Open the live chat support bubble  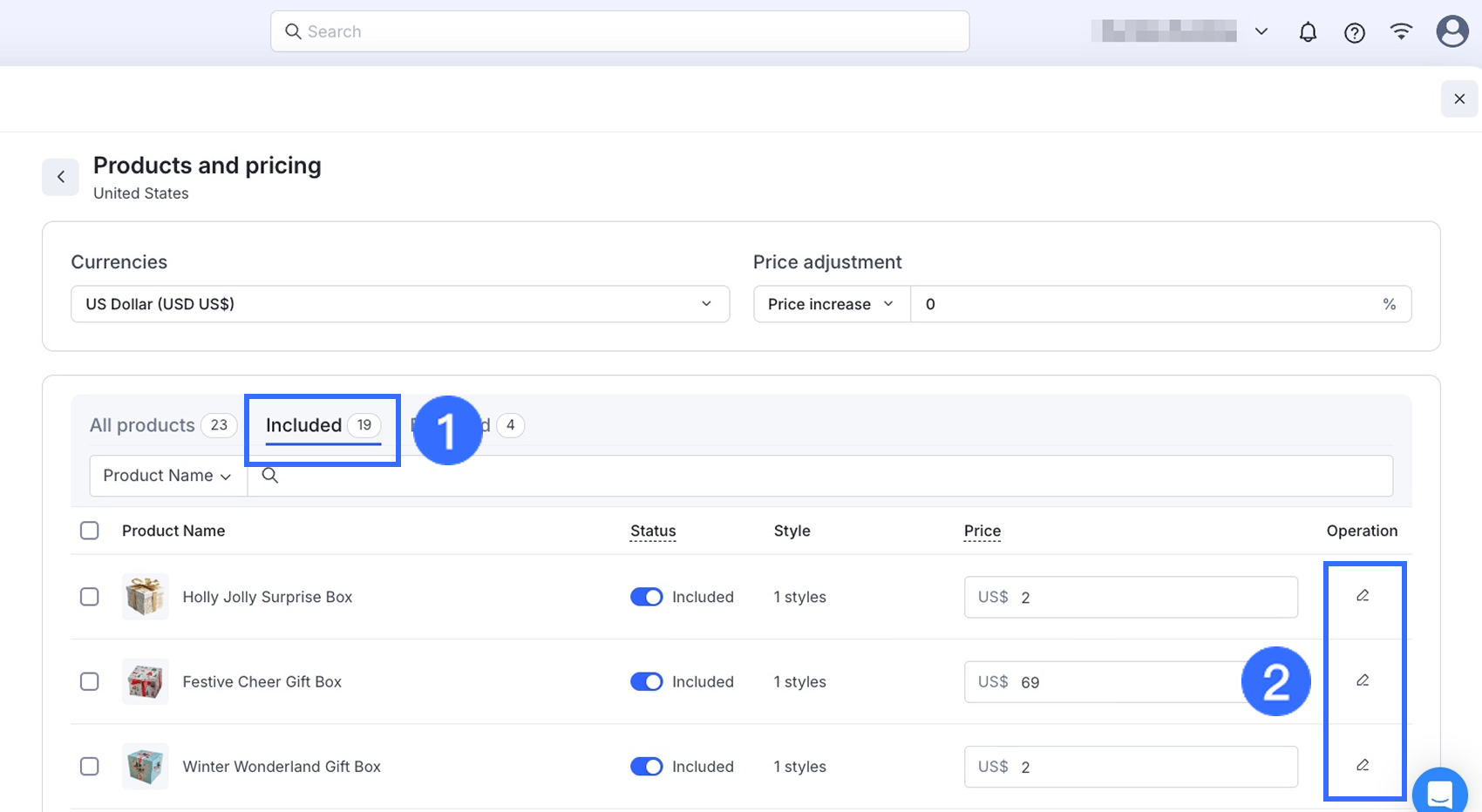tap(1440, 793)
